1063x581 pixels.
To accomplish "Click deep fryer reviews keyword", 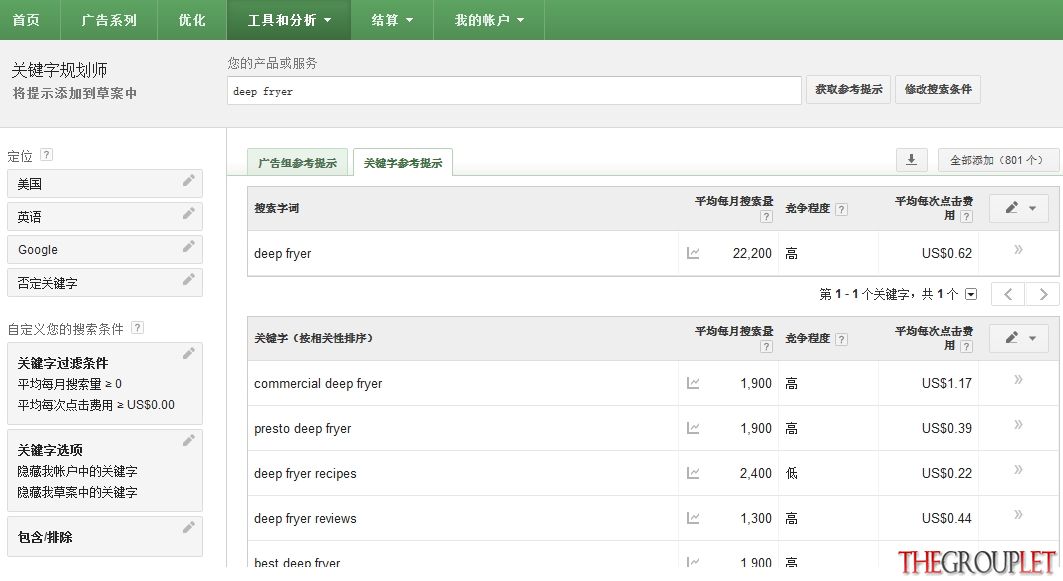I will pos(305,519).
